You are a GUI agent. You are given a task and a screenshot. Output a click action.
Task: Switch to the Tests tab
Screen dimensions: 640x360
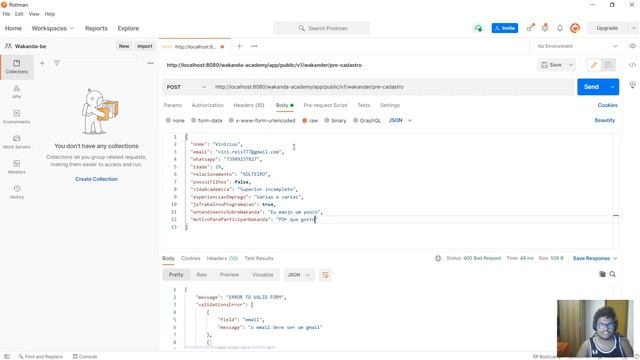[364, 105]
